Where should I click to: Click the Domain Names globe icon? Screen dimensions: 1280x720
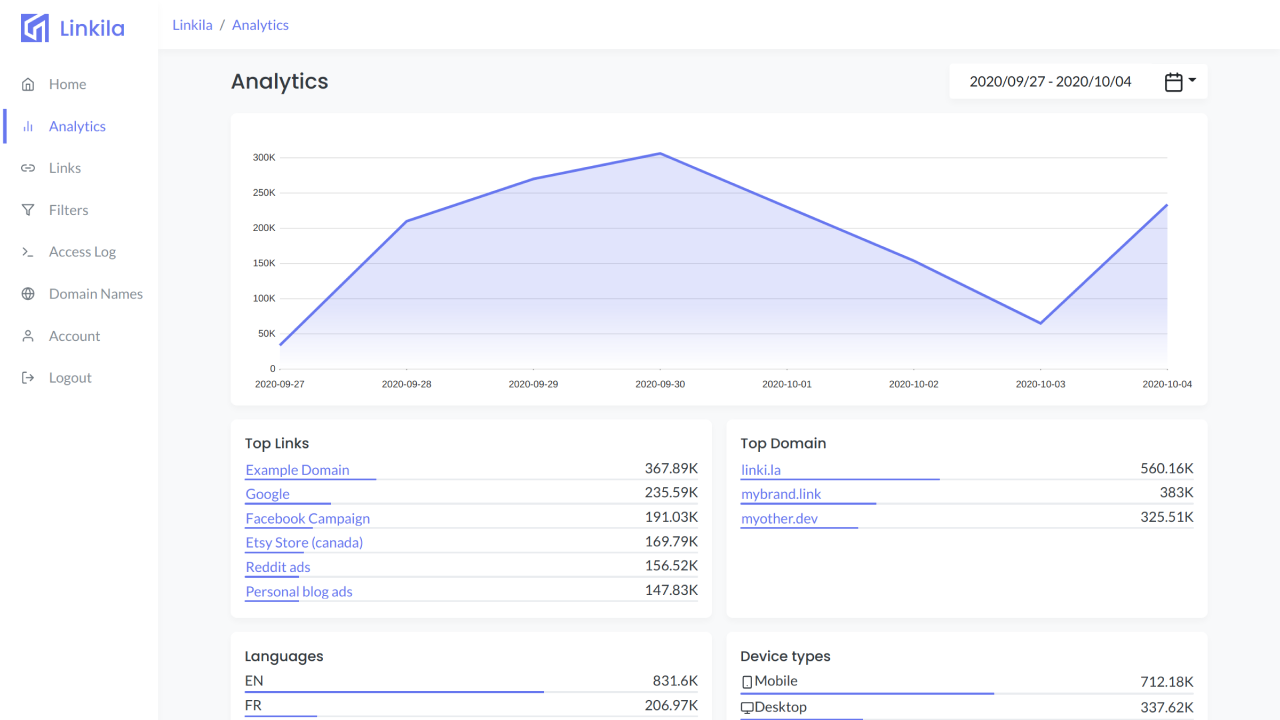pos(28,295)
